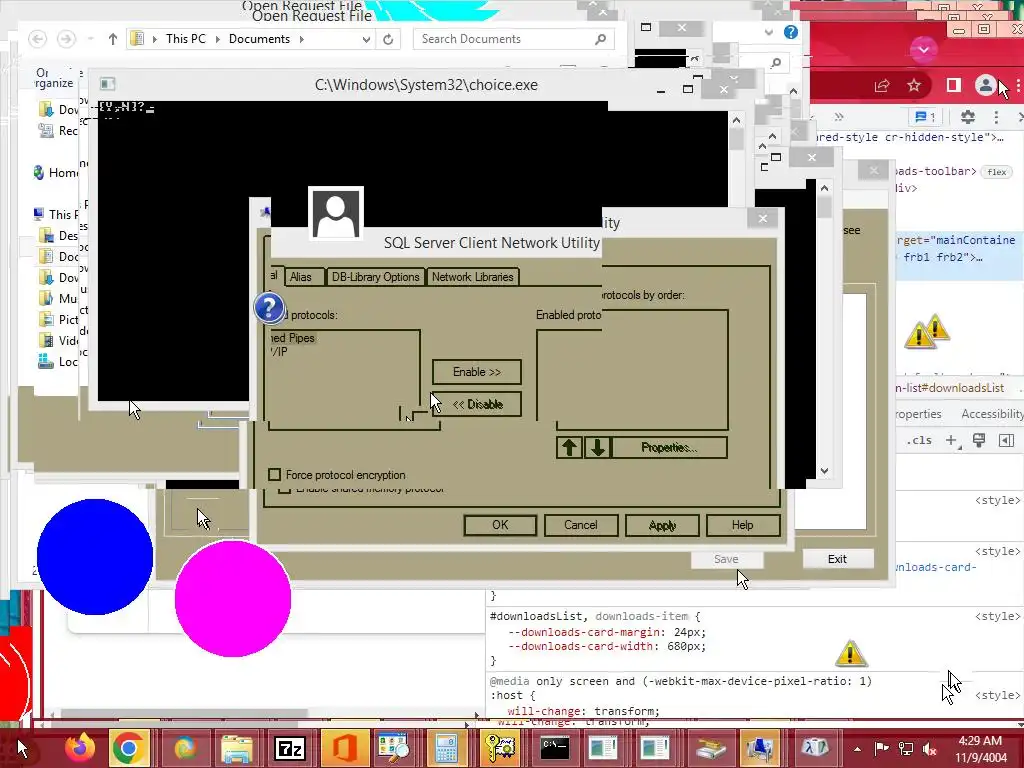Expand This PC breadcrumb arrow
The image size is (1024, 768).
(218, 39)
